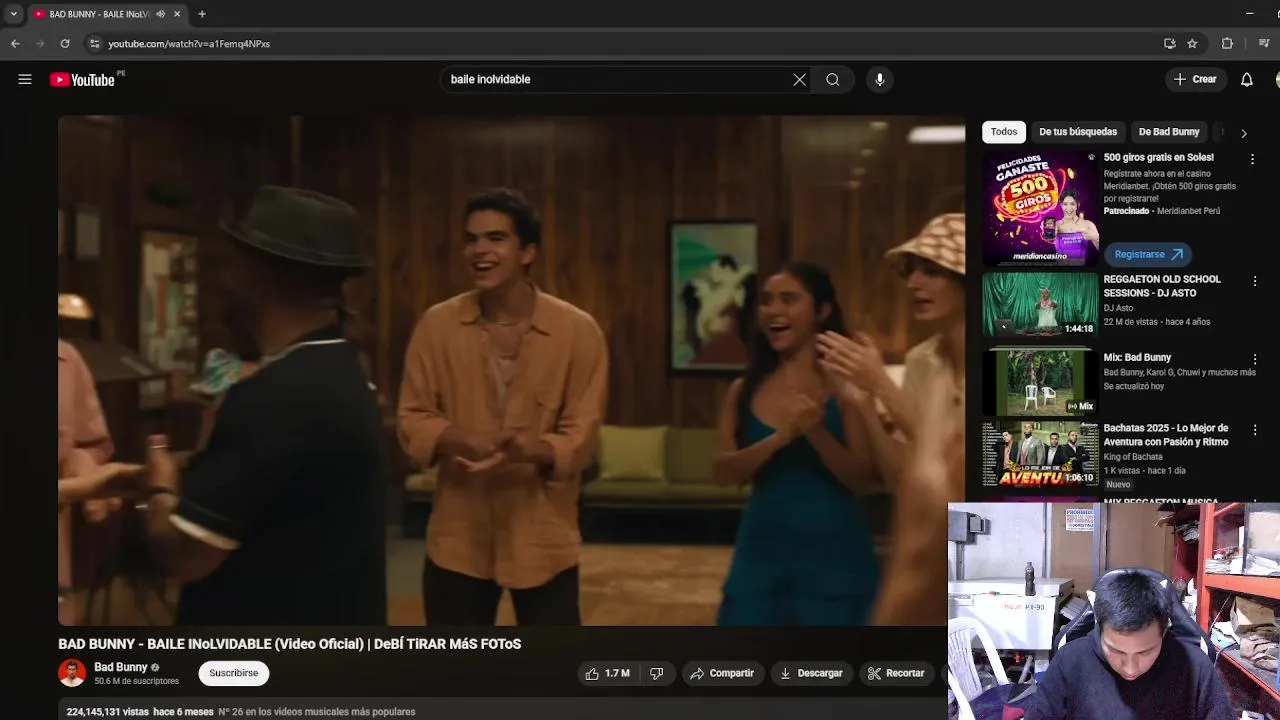Click Compartir to share video

coord(721,673)
